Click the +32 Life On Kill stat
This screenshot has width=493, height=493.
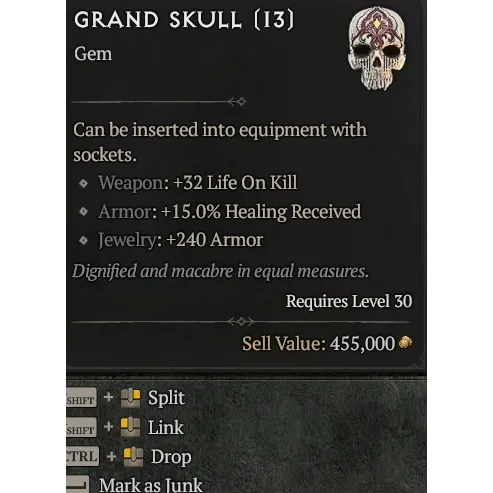(x=235, y=183)
